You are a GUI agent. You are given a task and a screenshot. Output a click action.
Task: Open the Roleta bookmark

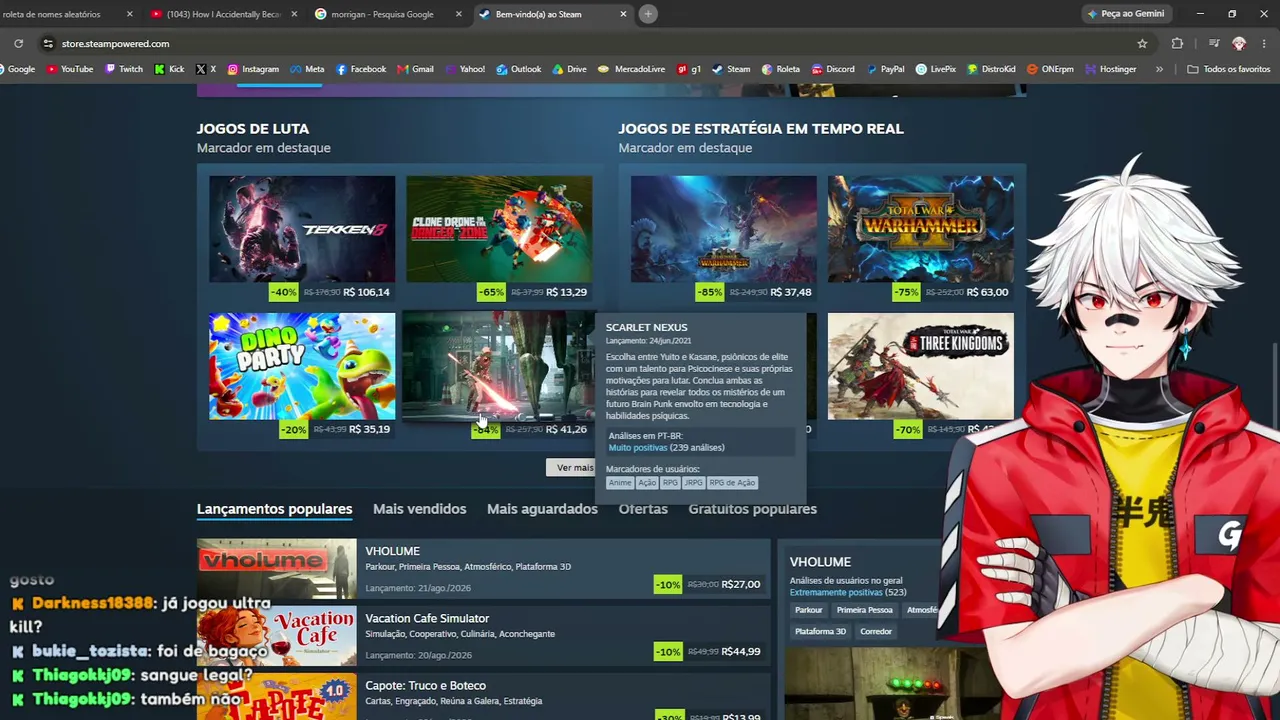(781, 69)
